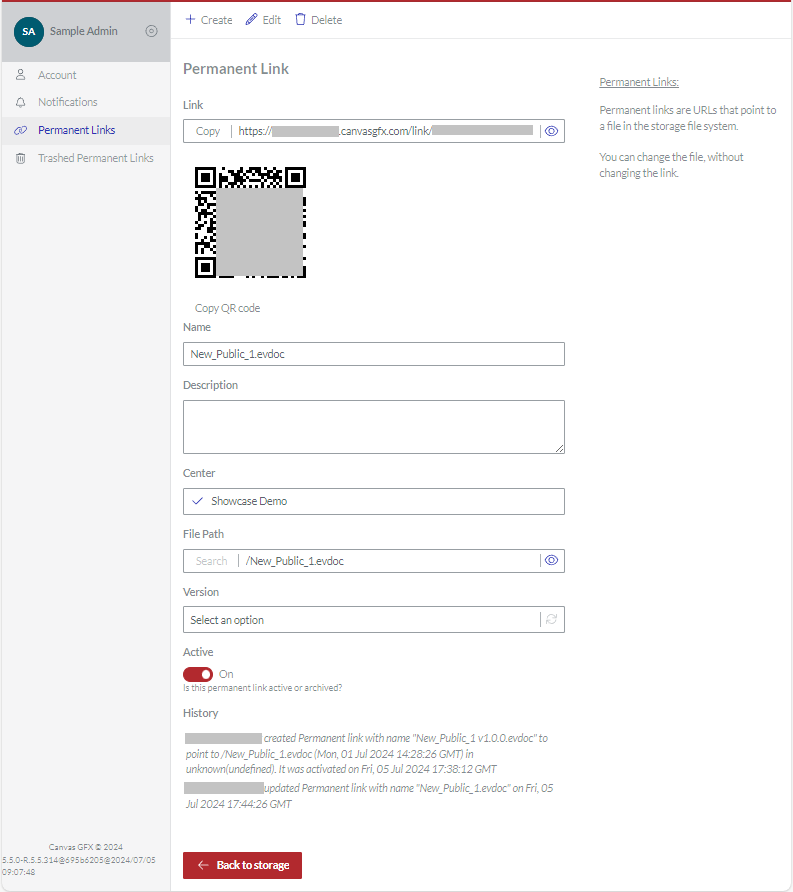This screenshot has width=793, height=892.
Task: Click the Description box resize handle
Action: pyautogui.click(x=560, y=449)
